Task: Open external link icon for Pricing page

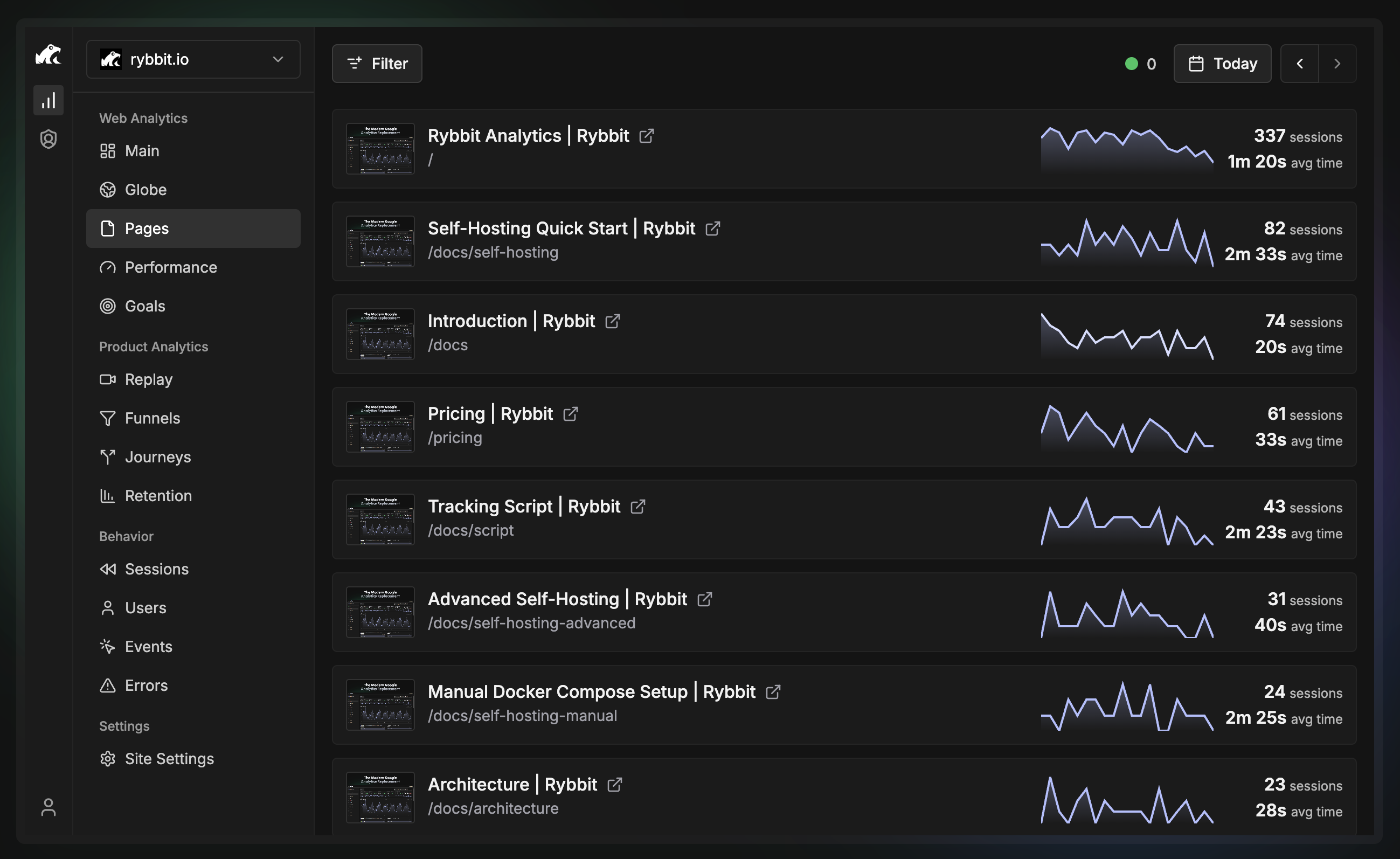Action: (x=570, y=414)
